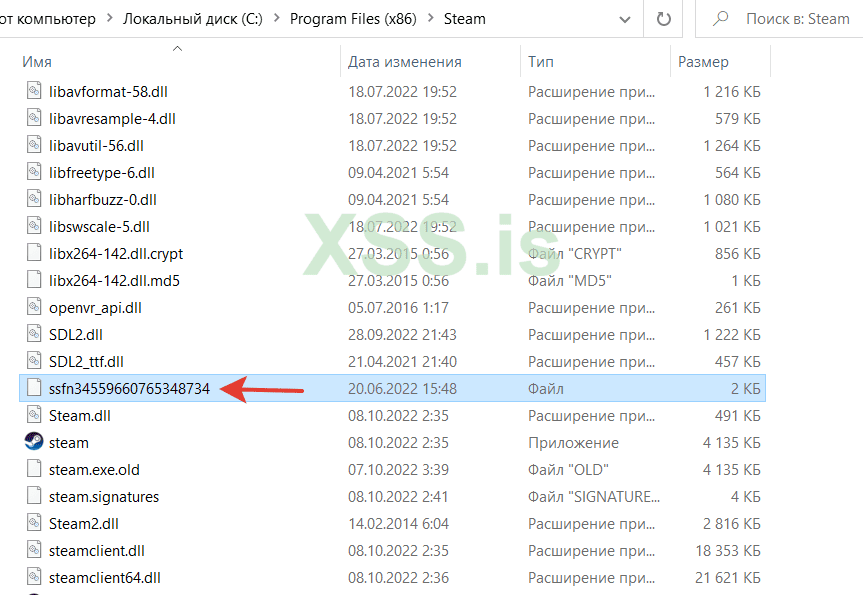Select the file name openvr_api.dll
This screenshot has width=863, height=596.
95,307
